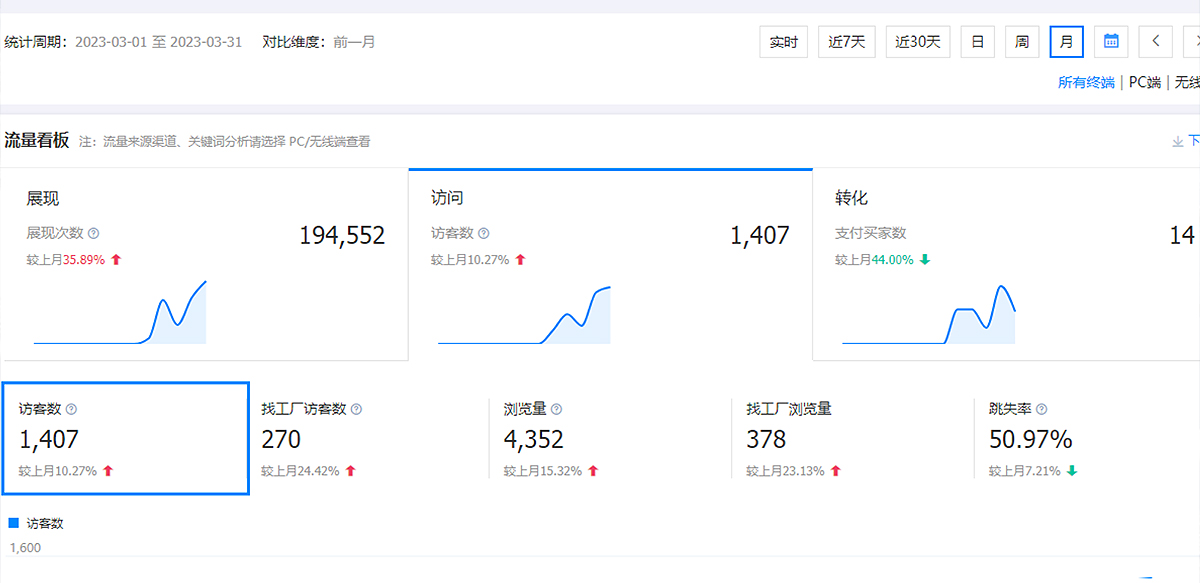Screen dimensions: 1200x583
Task: Open the calendar date picker icon
Action: 1111,42
